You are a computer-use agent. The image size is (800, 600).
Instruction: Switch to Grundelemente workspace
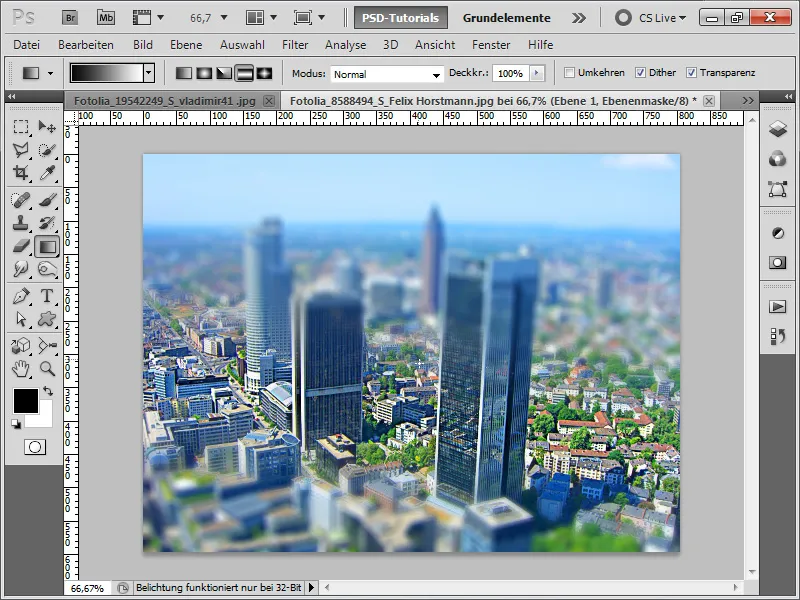506,18
